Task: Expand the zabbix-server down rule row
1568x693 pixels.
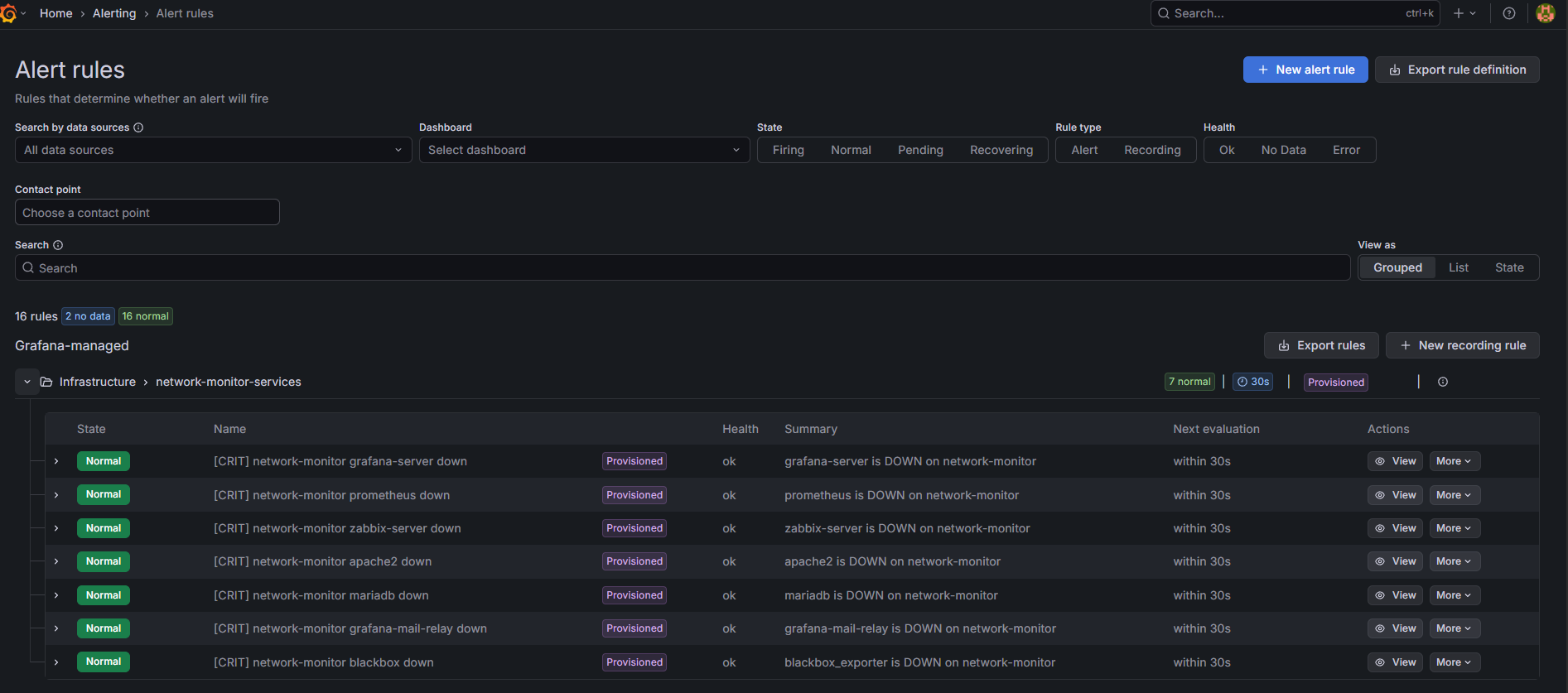Action: 56,528
